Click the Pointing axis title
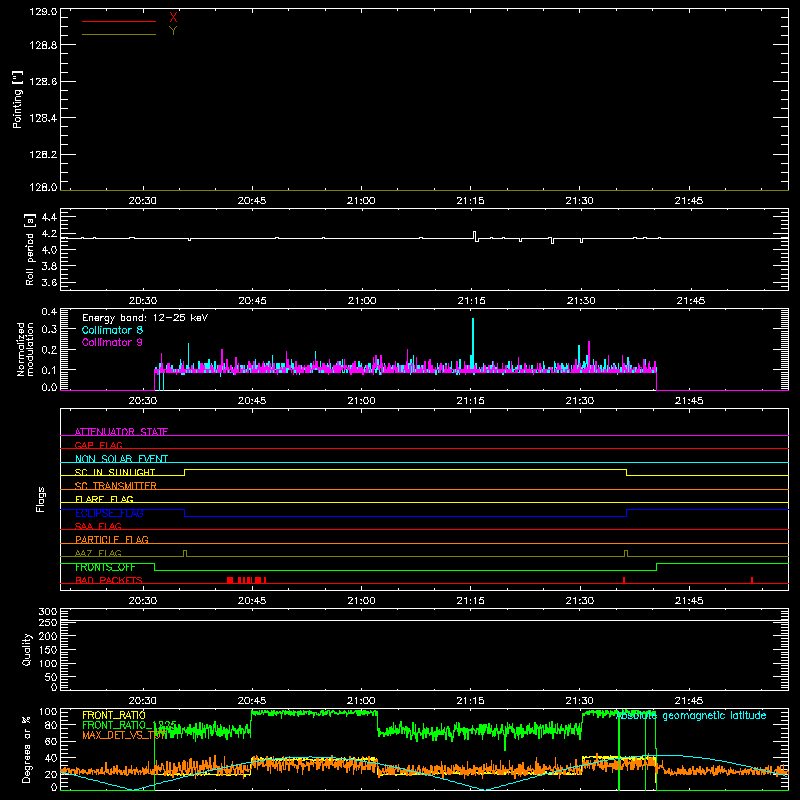Viewport: 800px width, 800px height. [x=18, y=99]
